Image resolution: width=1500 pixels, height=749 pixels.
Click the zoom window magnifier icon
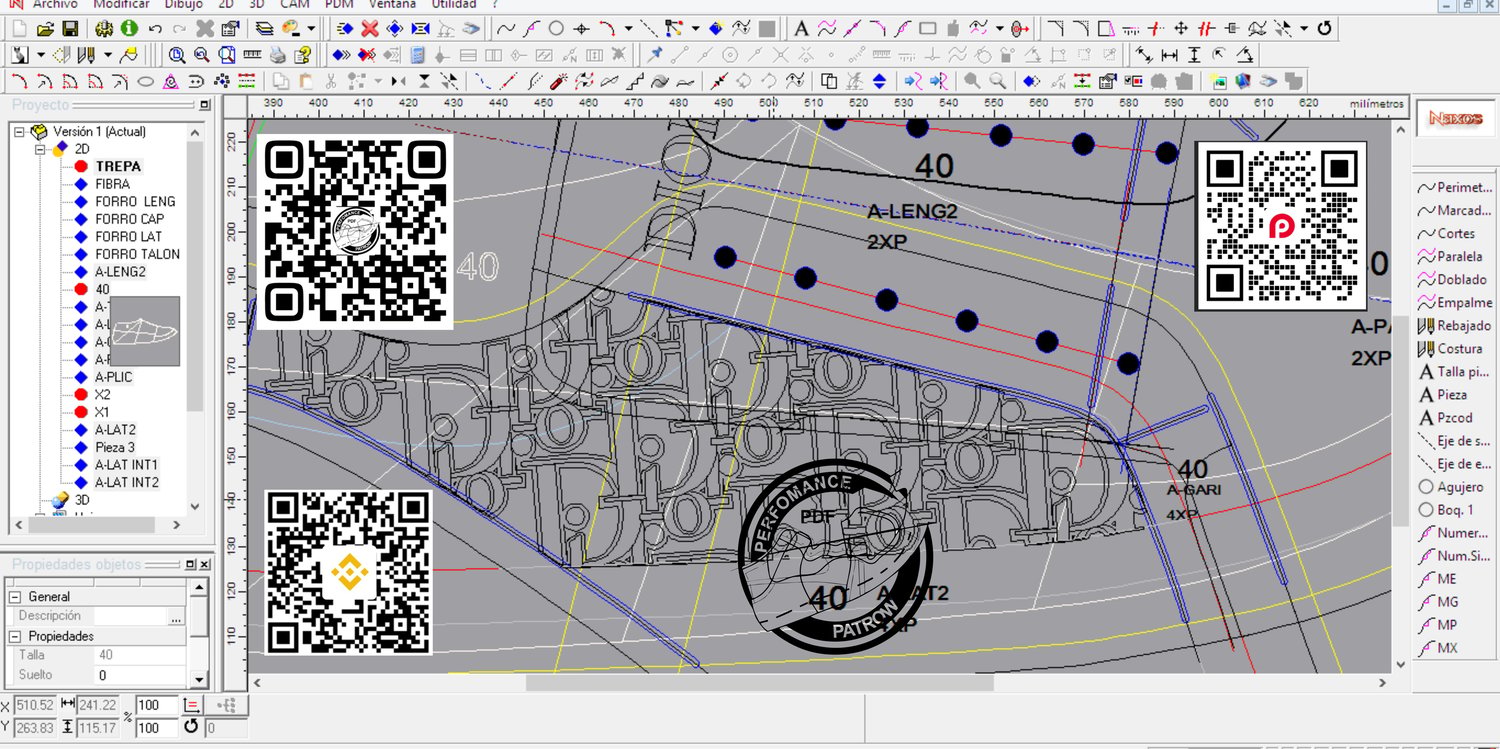click(177, 54)
